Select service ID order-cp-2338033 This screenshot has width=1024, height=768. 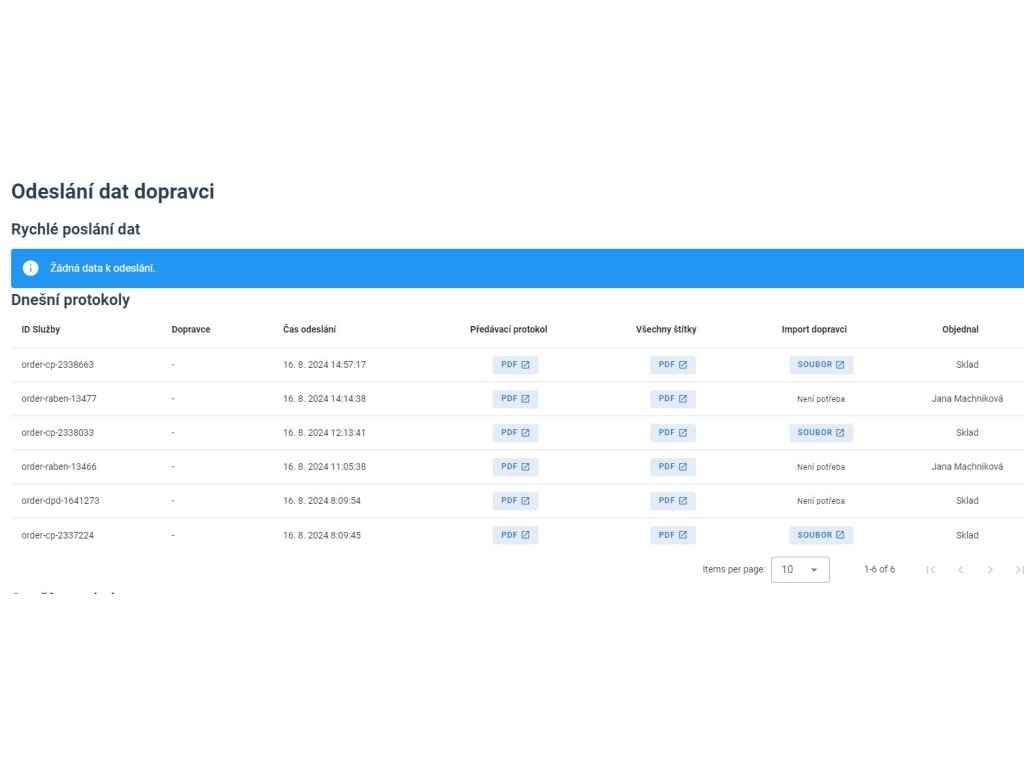coord(57,432)
